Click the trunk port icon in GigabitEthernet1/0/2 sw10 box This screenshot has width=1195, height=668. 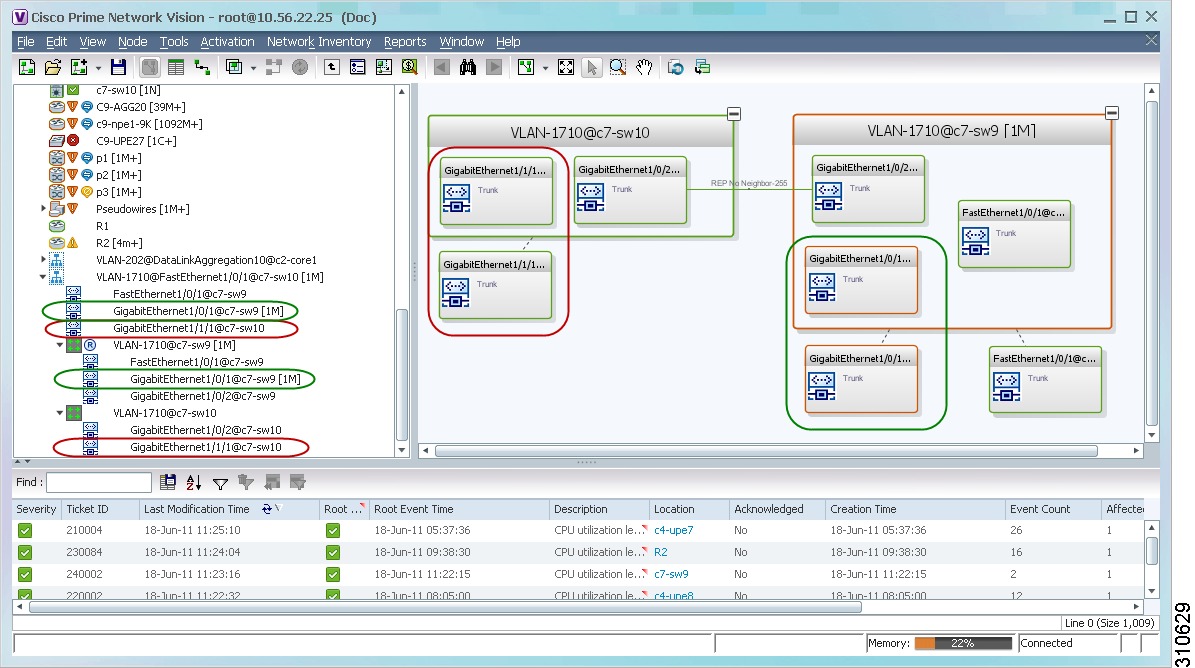[x=591, y=197]
